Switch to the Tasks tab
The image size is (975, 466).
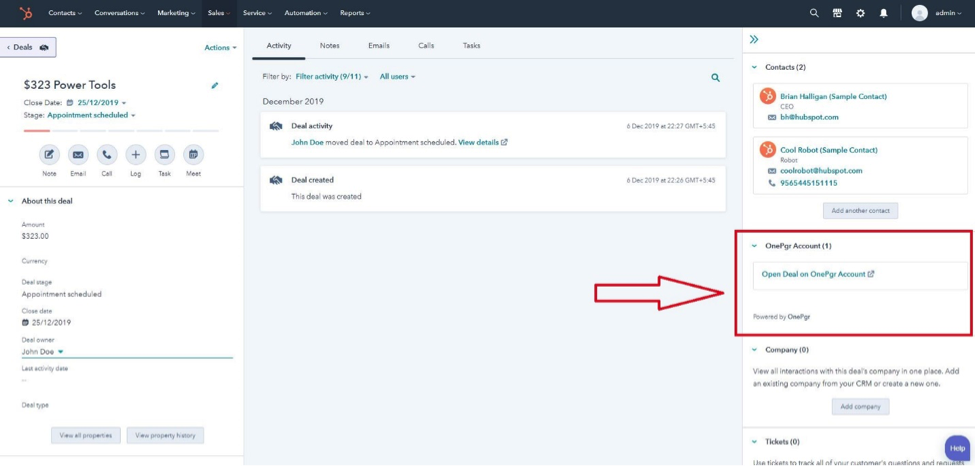[471, 45]
